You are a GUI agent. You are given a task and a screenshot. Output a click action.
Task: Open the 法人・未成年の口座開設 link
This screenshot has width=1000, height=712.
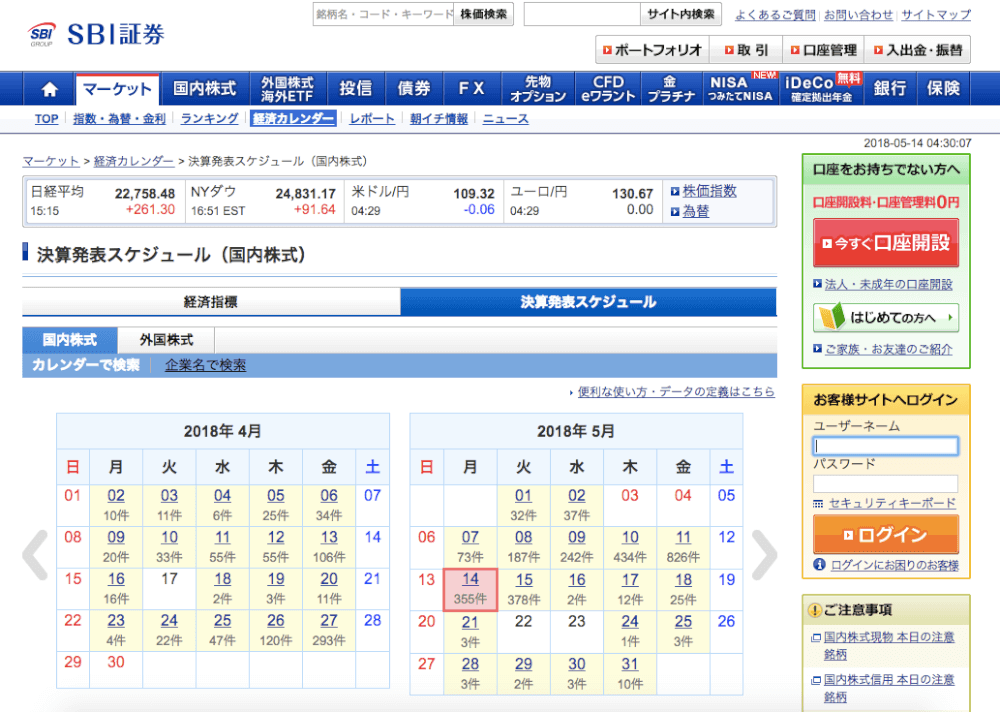point(888,285)
